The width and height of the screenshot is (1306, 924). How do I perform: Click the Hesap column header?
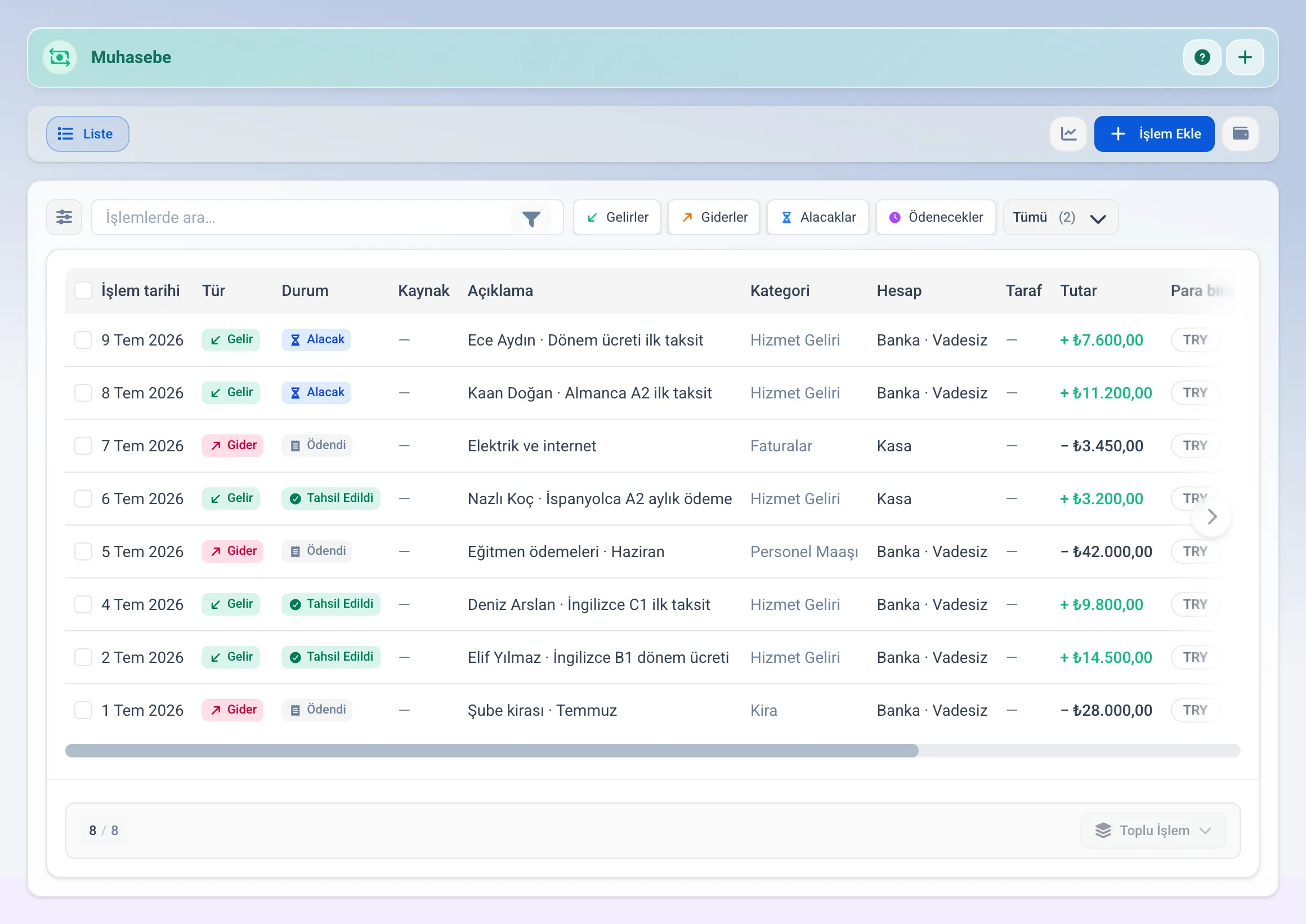point(899,291)
